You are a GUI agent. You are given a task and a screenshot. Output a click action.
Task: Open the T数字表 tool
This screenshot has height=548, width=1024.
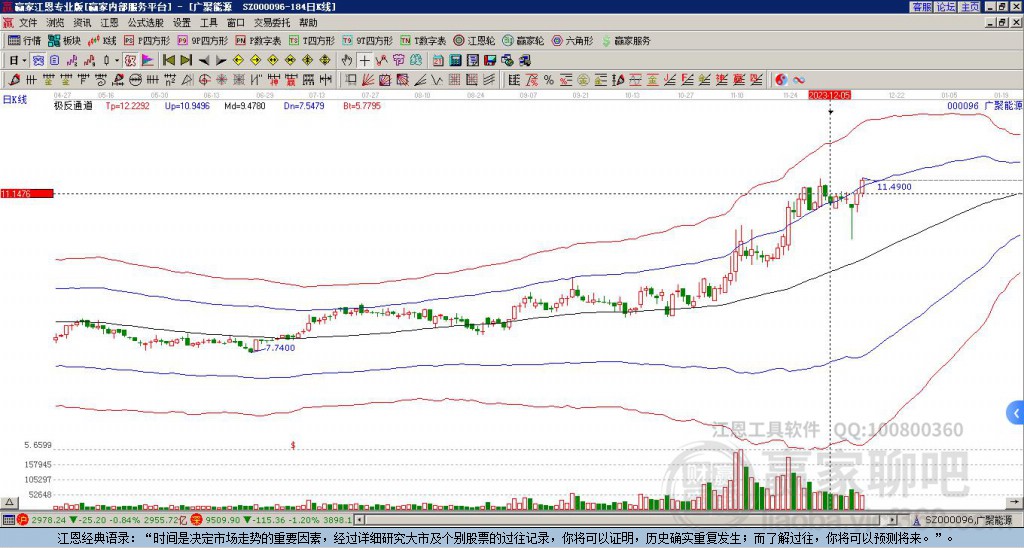pos(423,40)
